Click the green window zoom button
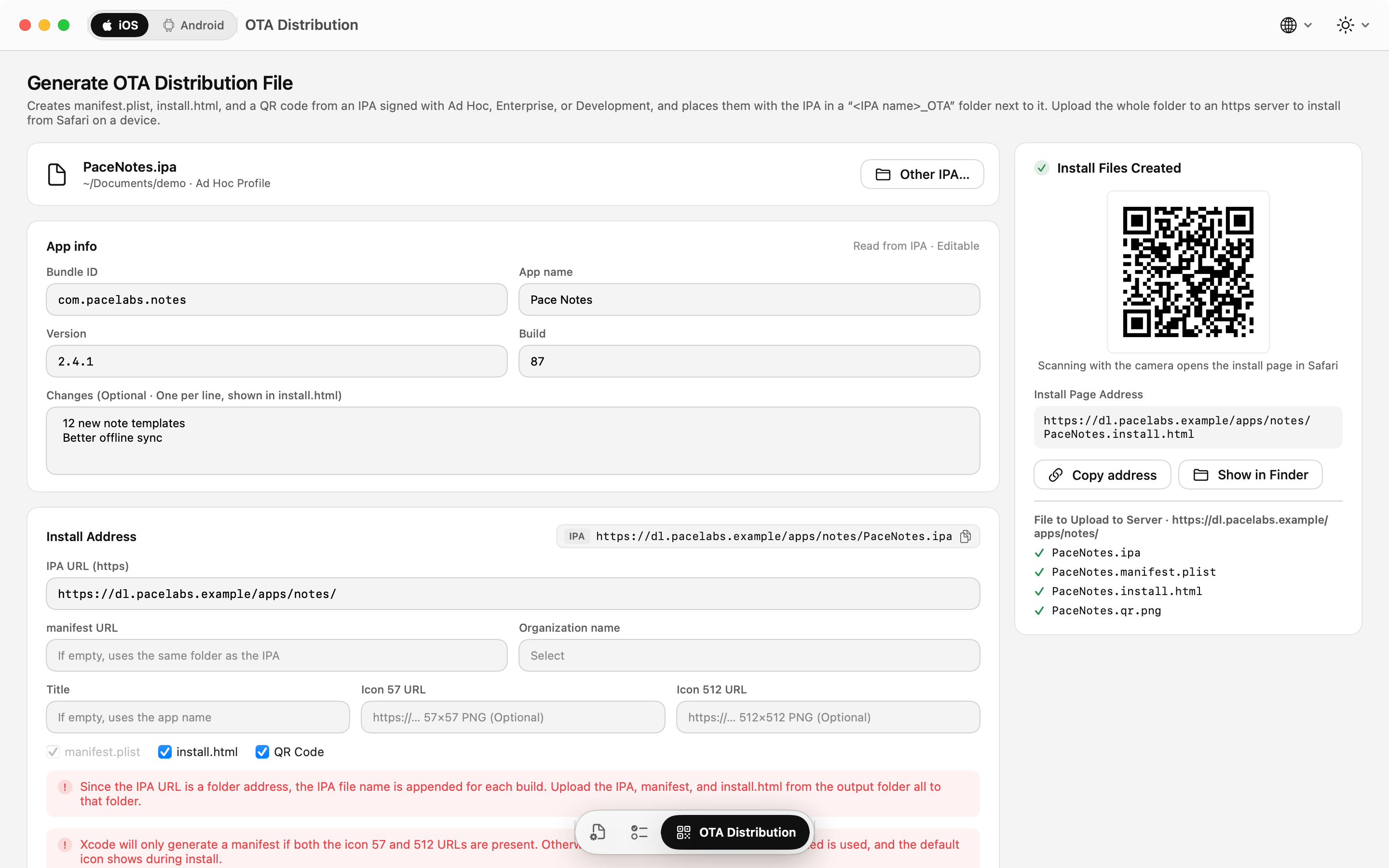This screenshot has height=868, width=1389. pyautogui.click(x=64, y=25)
